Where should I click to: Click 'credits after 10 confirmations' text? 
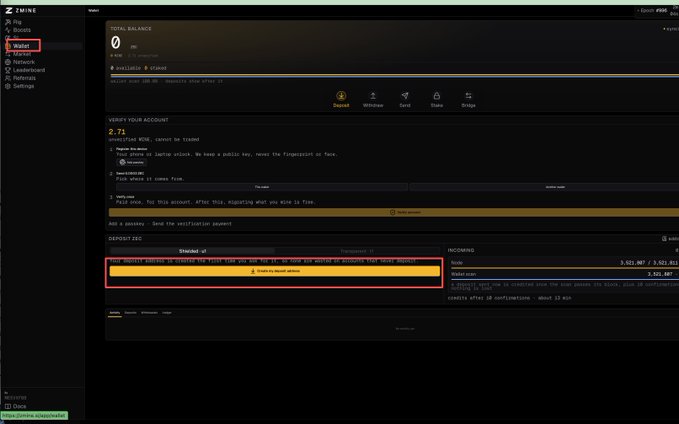(489, 298)
